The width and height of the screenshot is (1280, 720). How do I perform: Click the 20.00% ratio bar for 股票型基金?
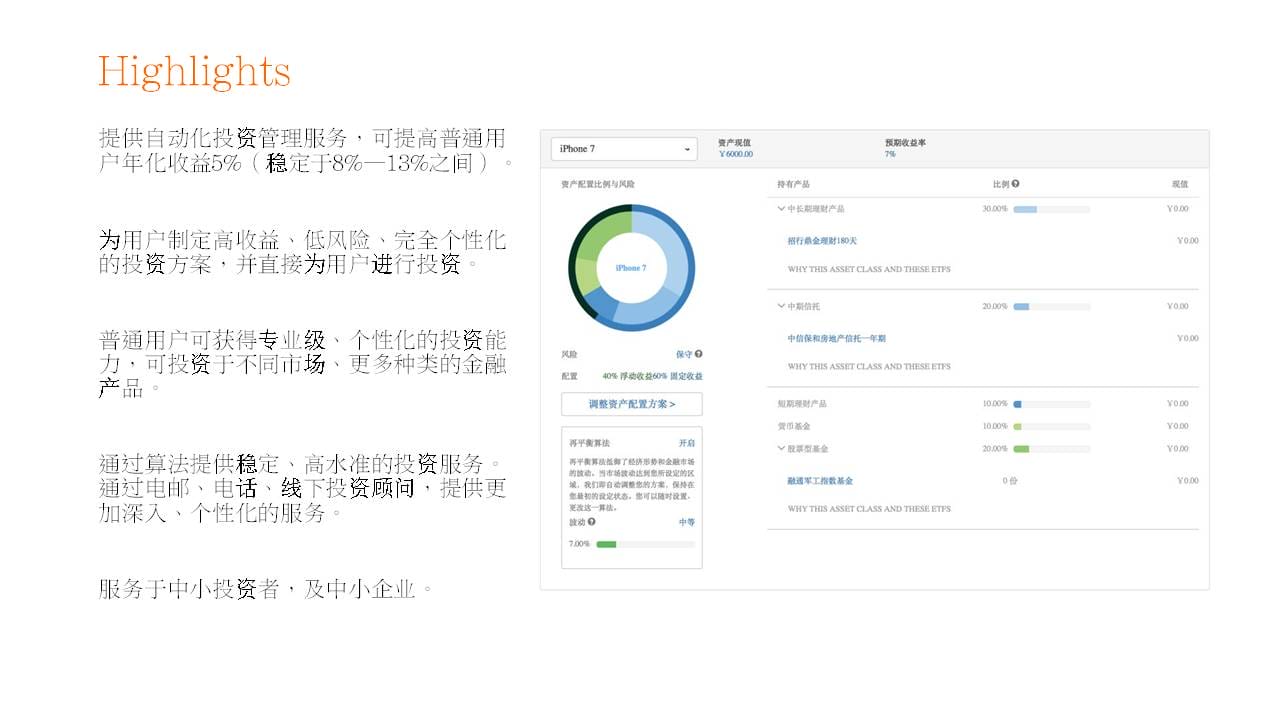[x=1051, y=449]
